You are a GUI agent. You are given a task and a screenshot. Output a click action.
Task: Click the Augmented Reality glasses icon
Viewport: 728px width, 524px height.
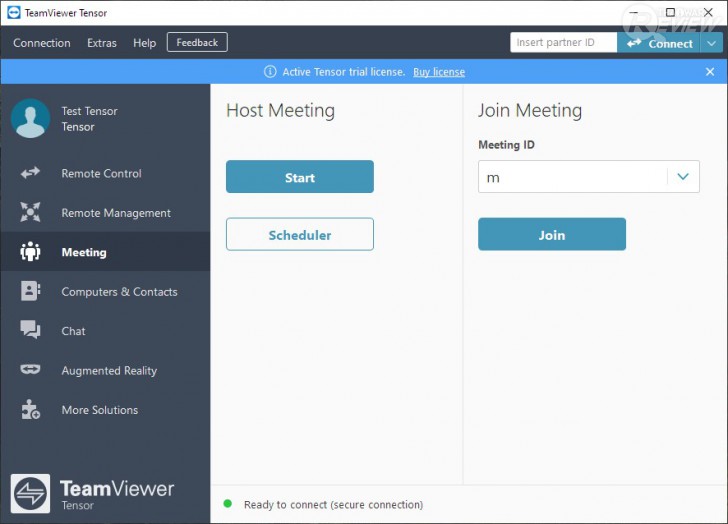pyautogui.click(x=30, y=369)
